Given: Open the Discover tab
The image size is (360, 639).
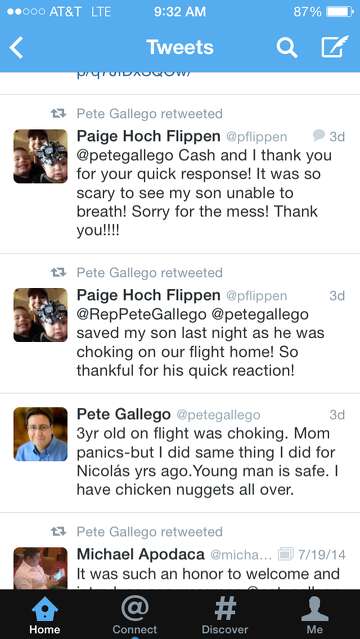Looking at the screenshot, I should [225, 614].
